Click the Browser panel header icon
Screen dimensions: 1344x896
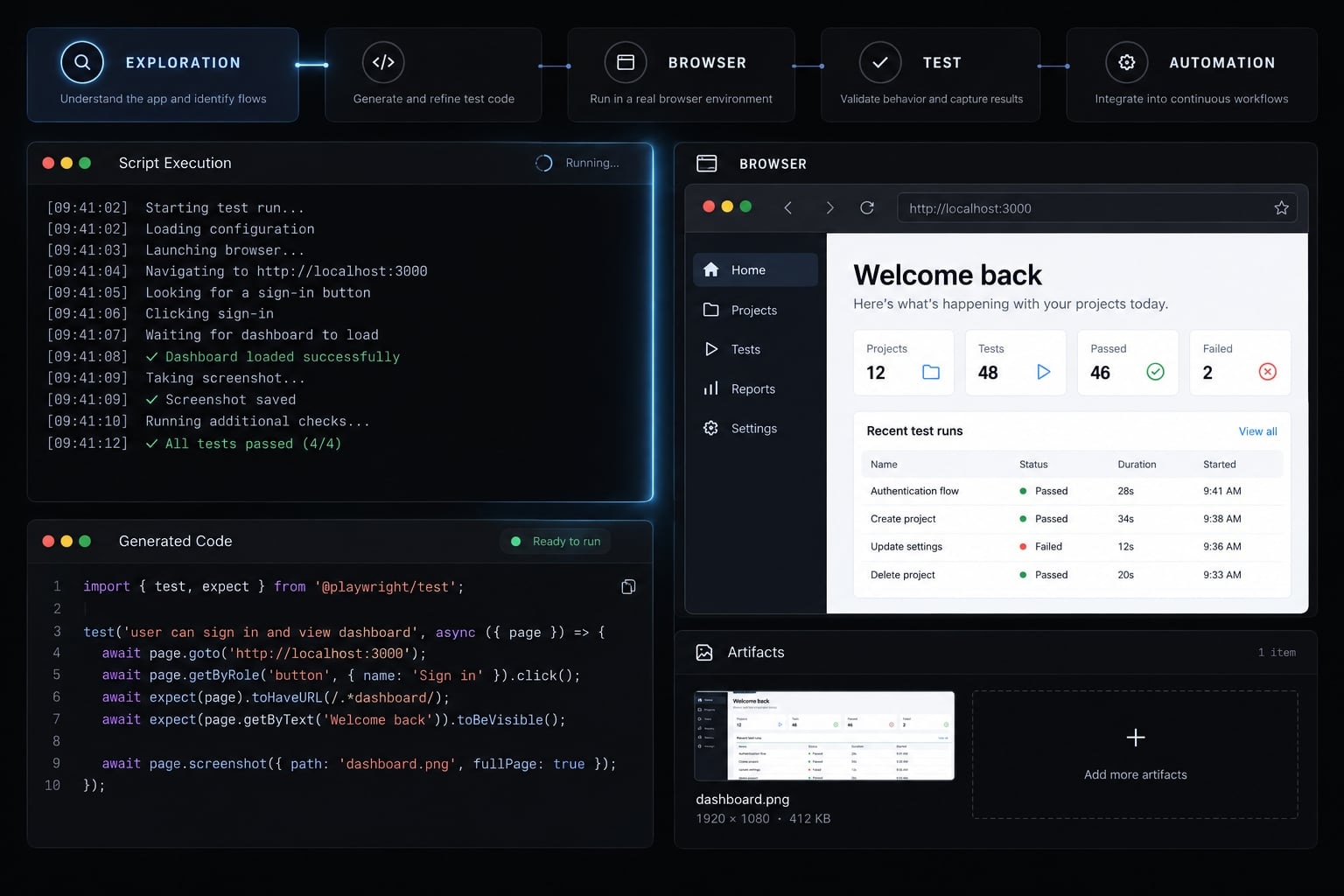(x=706, y=163)
